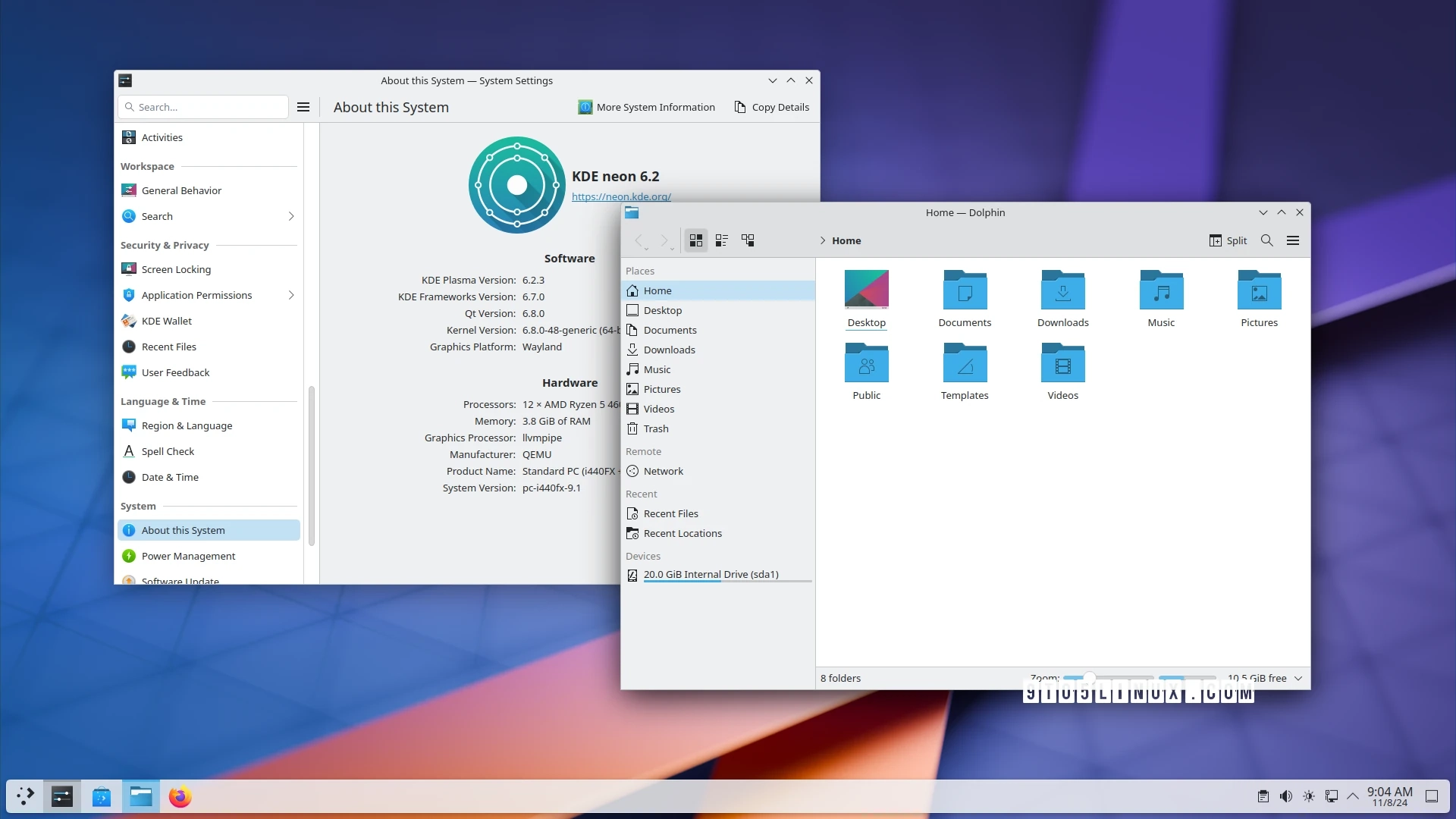This screenshot has width=1456, height=819.
Task: Expand the free space dropdown arrow
Action: coord(1298,678)
